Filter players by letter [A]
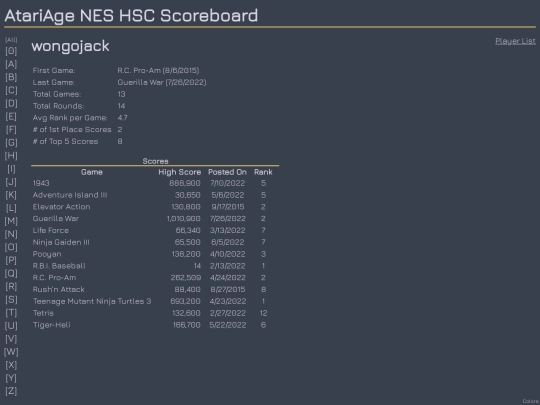This screenshot has height=405, width=540. pos(11,64)
